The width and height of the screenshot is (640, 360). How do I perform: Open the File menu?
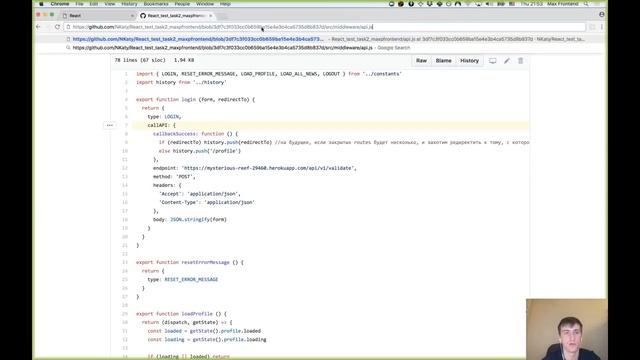click(x=79, y=4)
